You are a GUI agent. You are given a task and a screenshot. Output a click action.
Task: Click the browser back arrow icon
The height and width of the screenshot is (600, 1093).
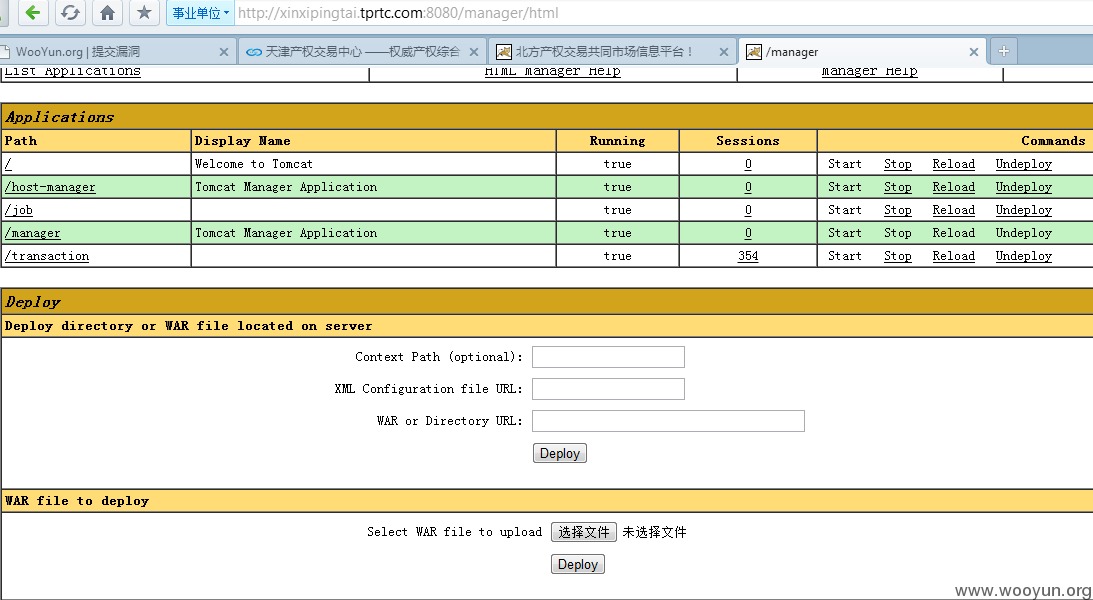[x=32, y=13]
